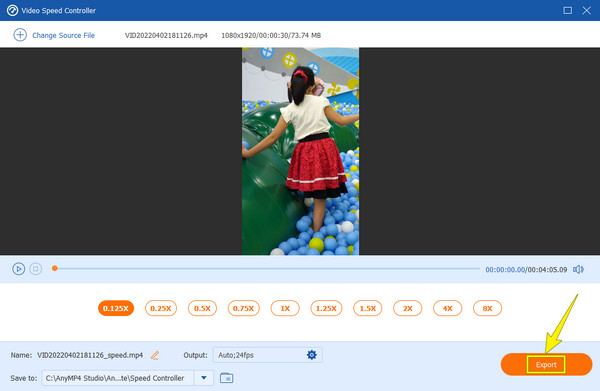Expand the Save to path dropdown

[204, 378]
